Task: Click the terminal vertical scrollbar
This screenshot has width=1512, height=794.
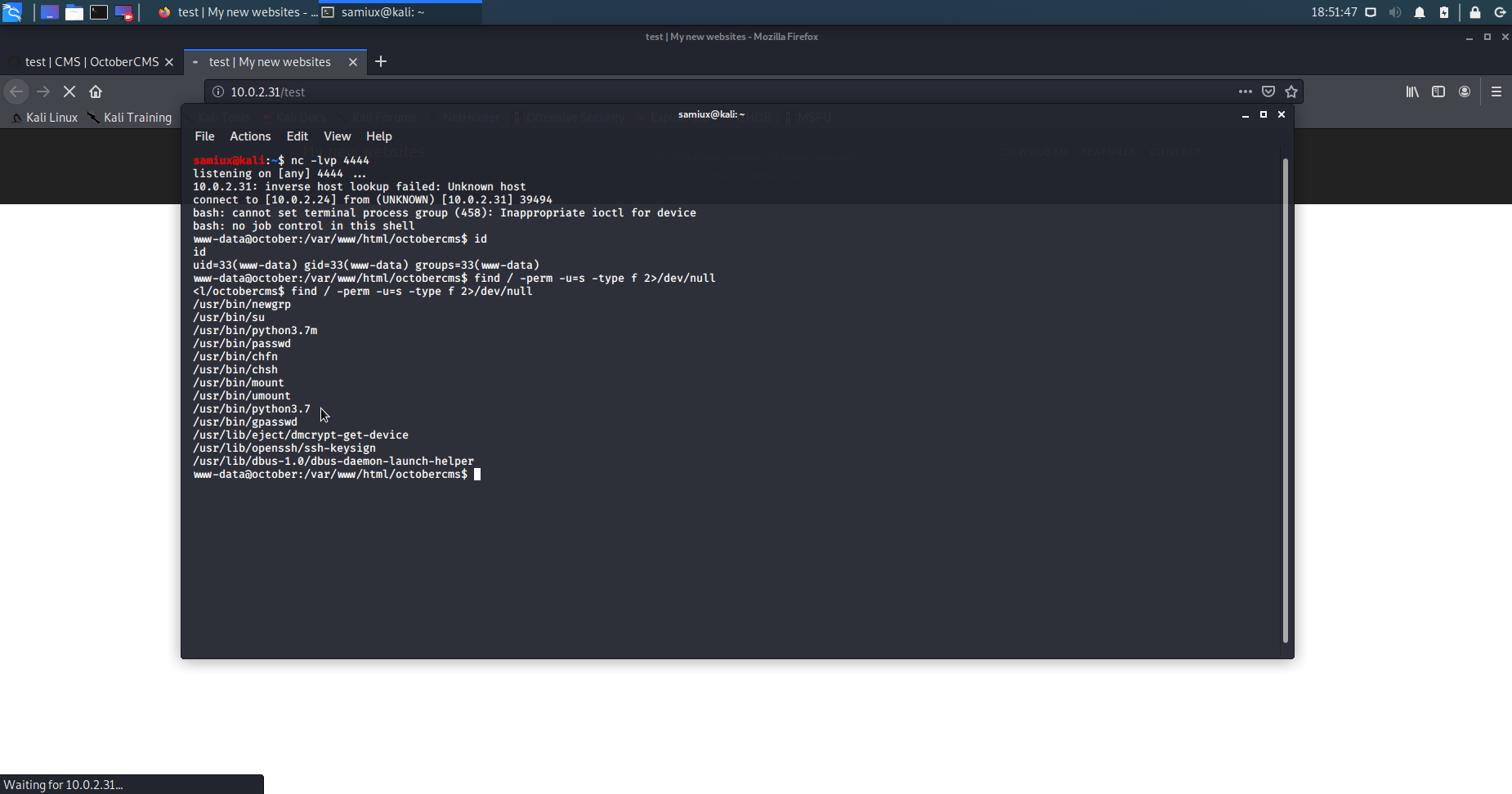Action: [x=1285, y=400]
